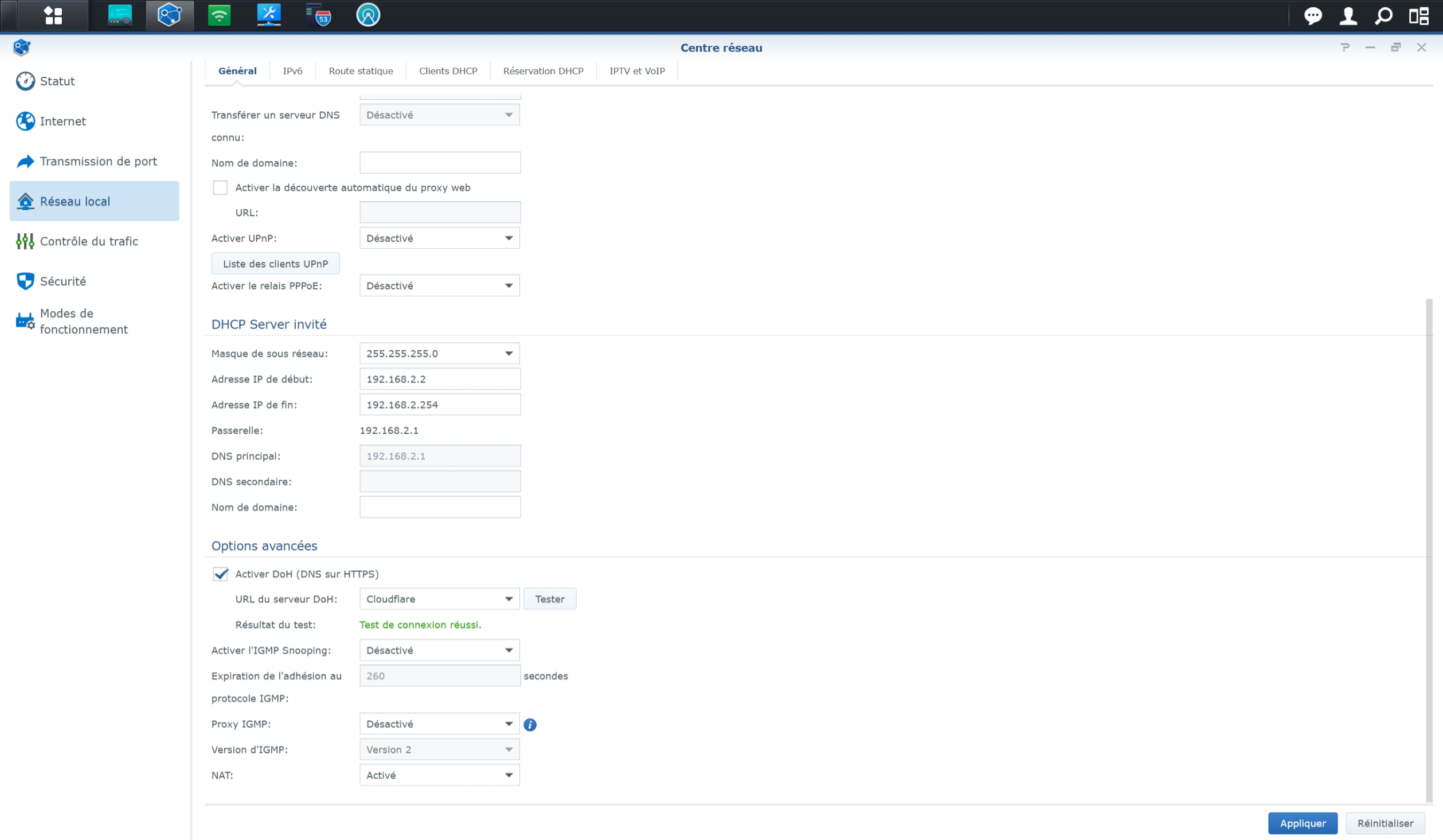Show Proxy IGMP info tooltip icon
The width and height of the screenshot is (1443, 840).
click(530, 724)
